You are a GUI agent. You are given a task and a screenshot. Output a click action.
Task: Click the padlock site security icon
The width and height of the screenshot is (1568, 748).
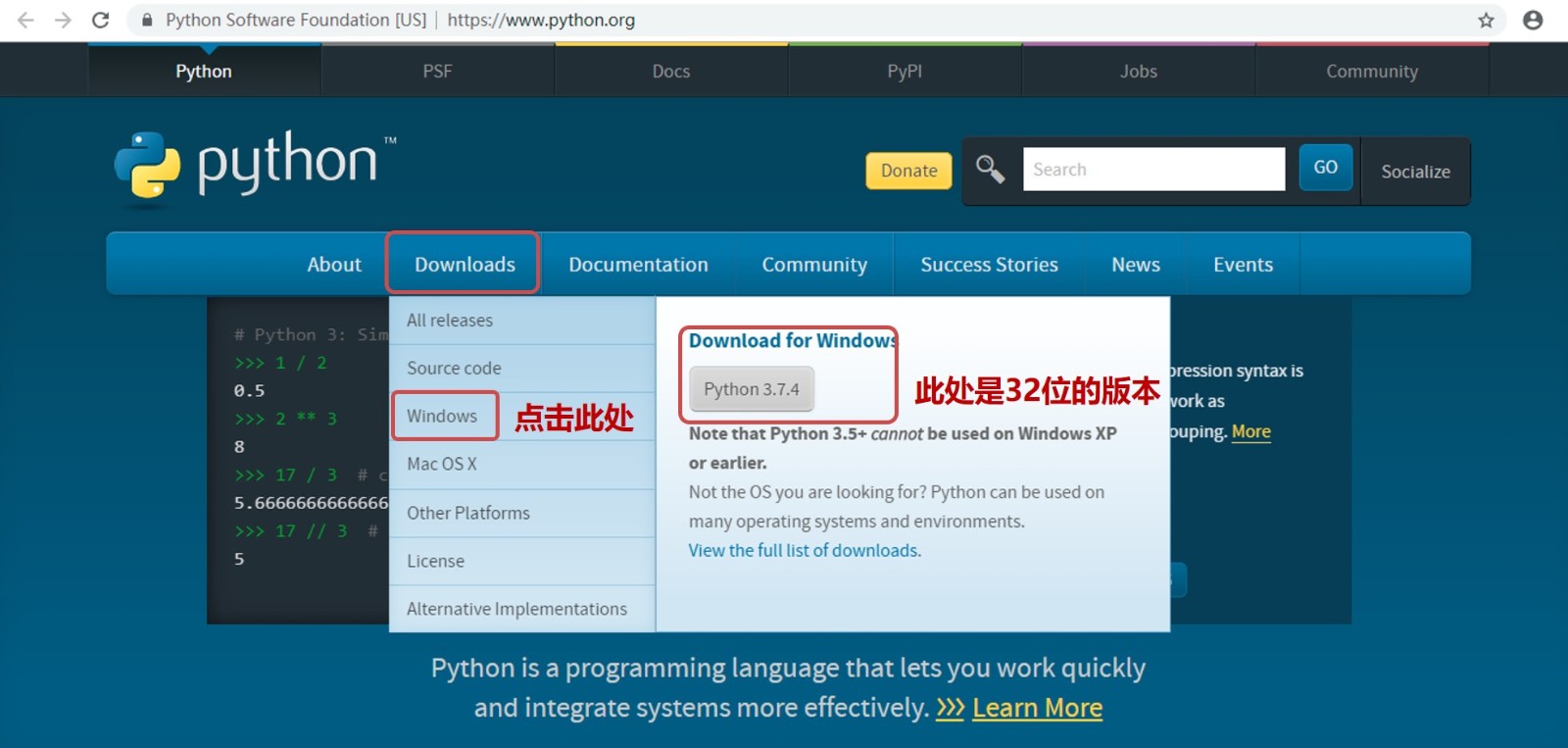pyautogui.click(x=147, y=20)
